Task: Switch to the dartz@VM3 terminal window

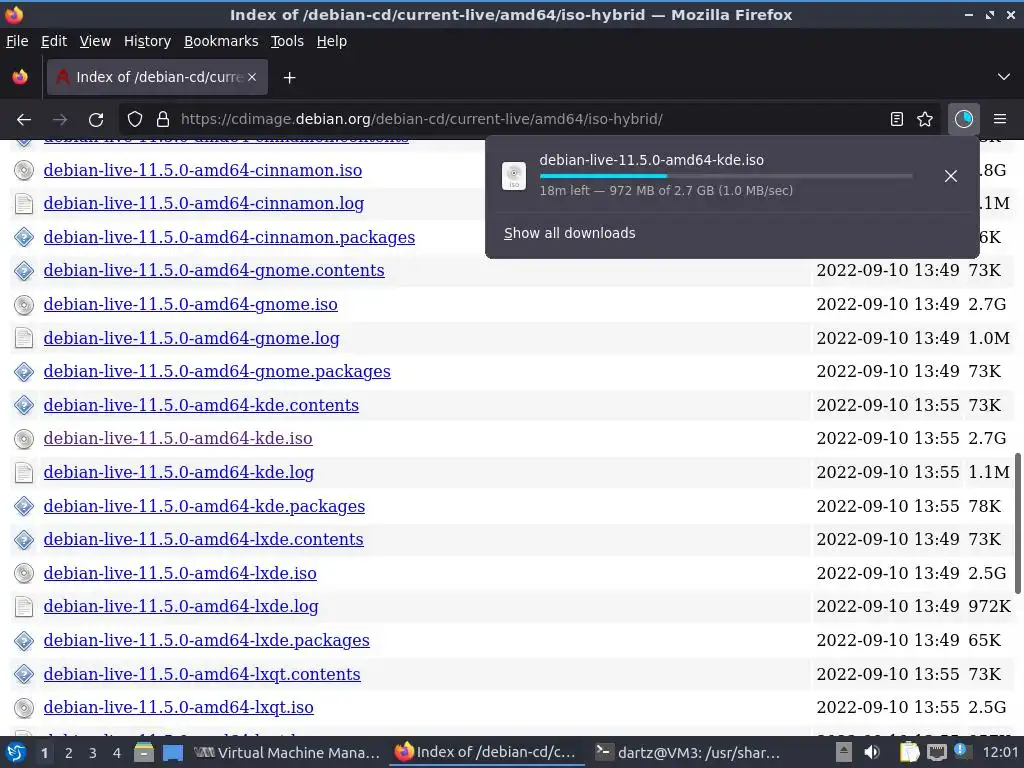Action: [x=689, y=753]
